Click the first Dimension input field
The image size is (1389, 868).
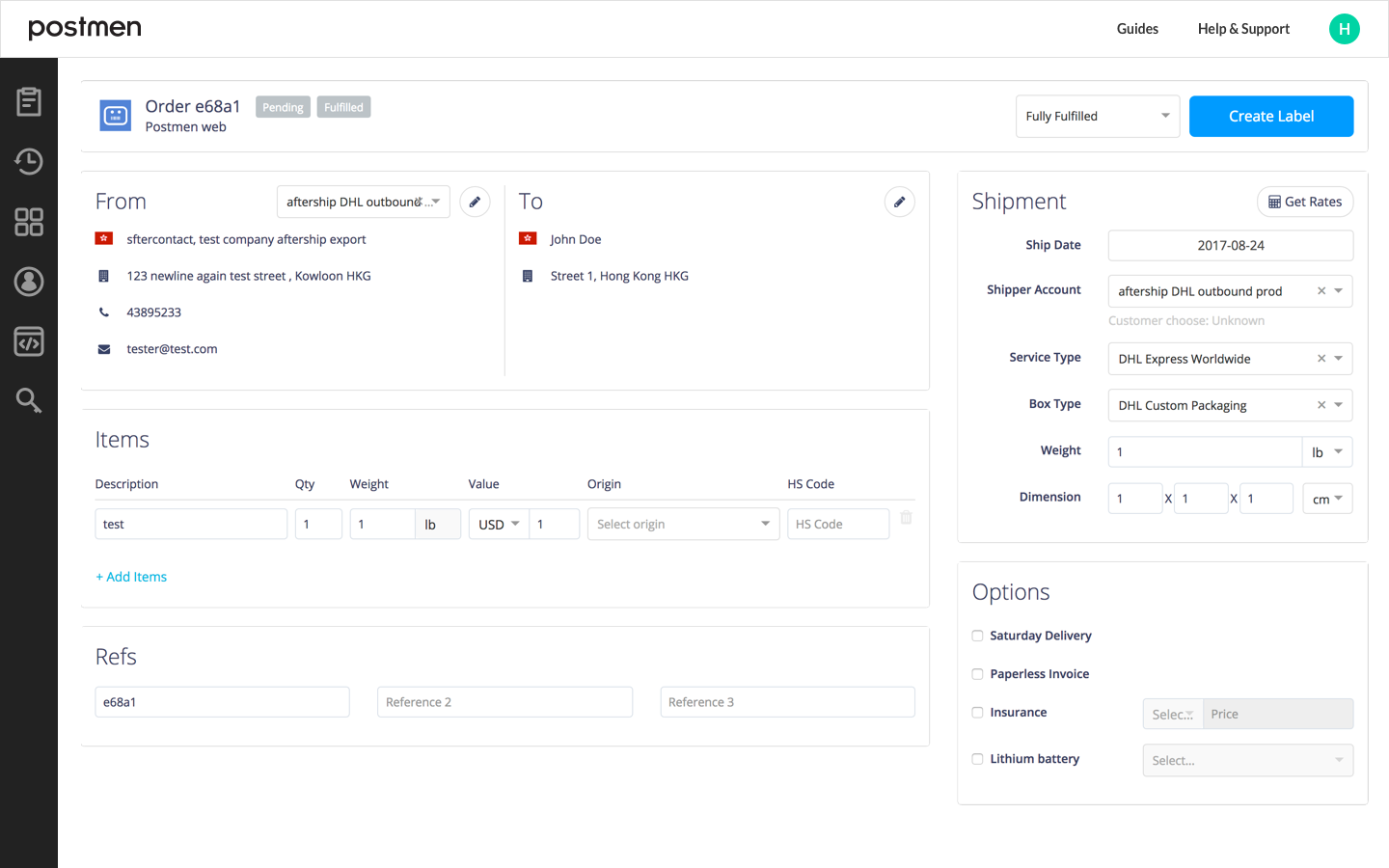point(1135,499)
